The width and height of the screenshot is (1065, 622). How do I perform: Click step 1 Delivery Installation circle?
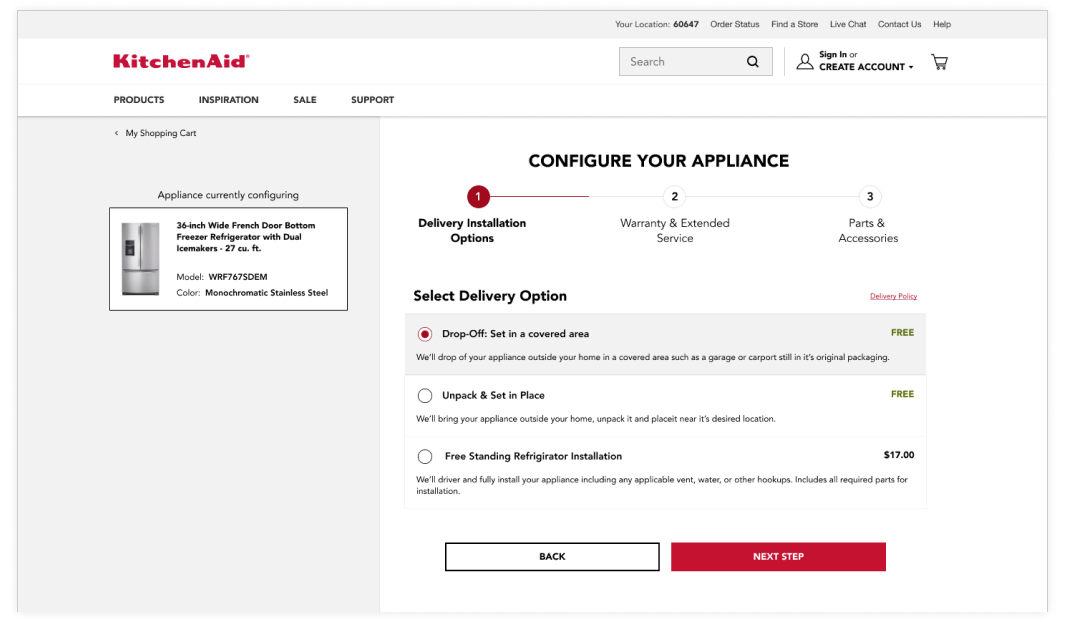[x=478, y=197]
